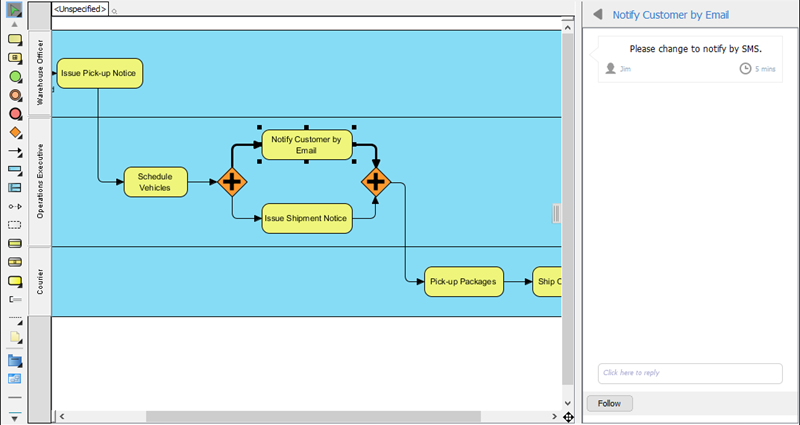800x425 pixels.
Task: Click the blue package folder tool
Action: click(x=15, y=360)
